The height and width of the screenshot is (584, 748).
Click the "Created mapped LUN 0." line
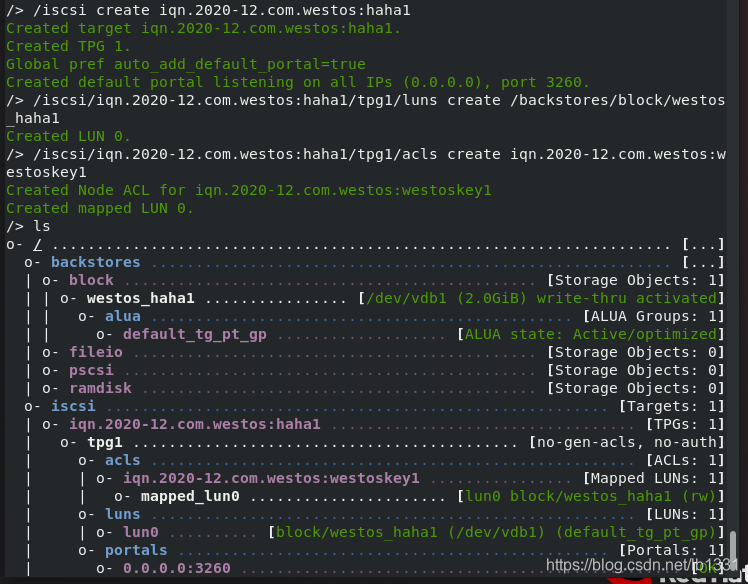pos(99,209)
